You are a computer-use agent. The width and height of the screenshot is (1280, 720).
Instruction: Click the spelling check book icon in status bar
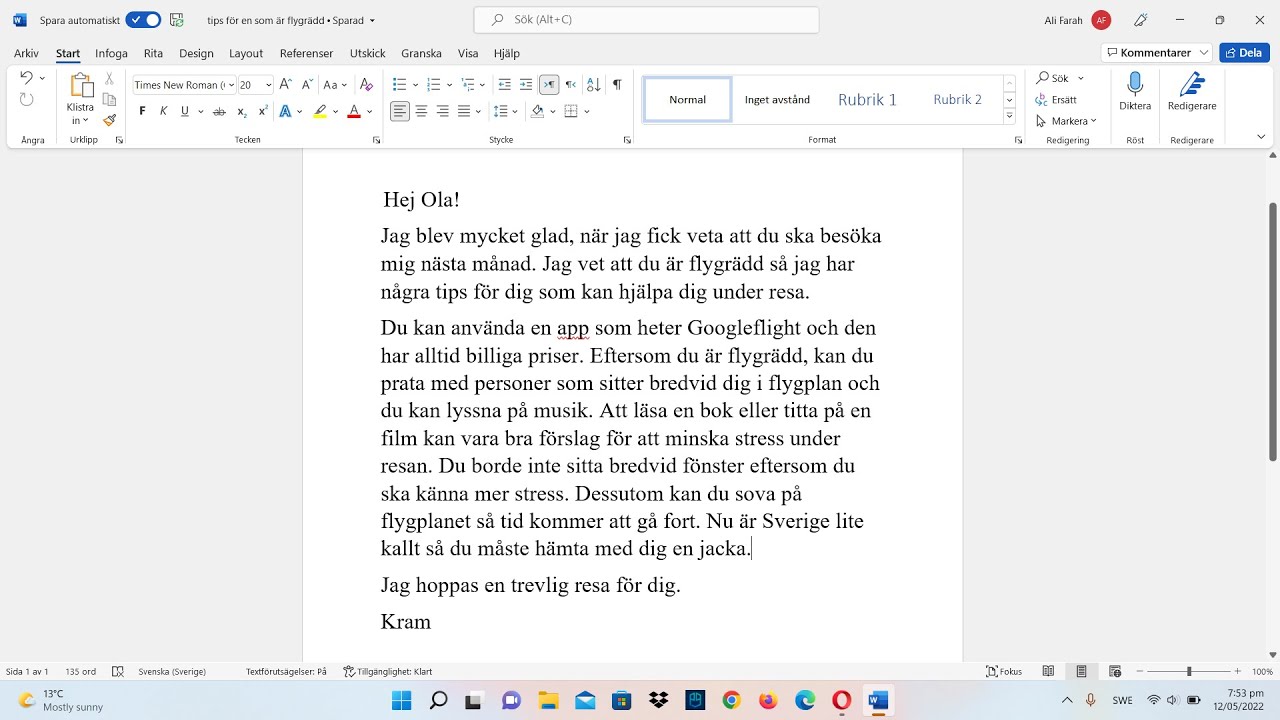pyautogui.click(x=118, y=672)
